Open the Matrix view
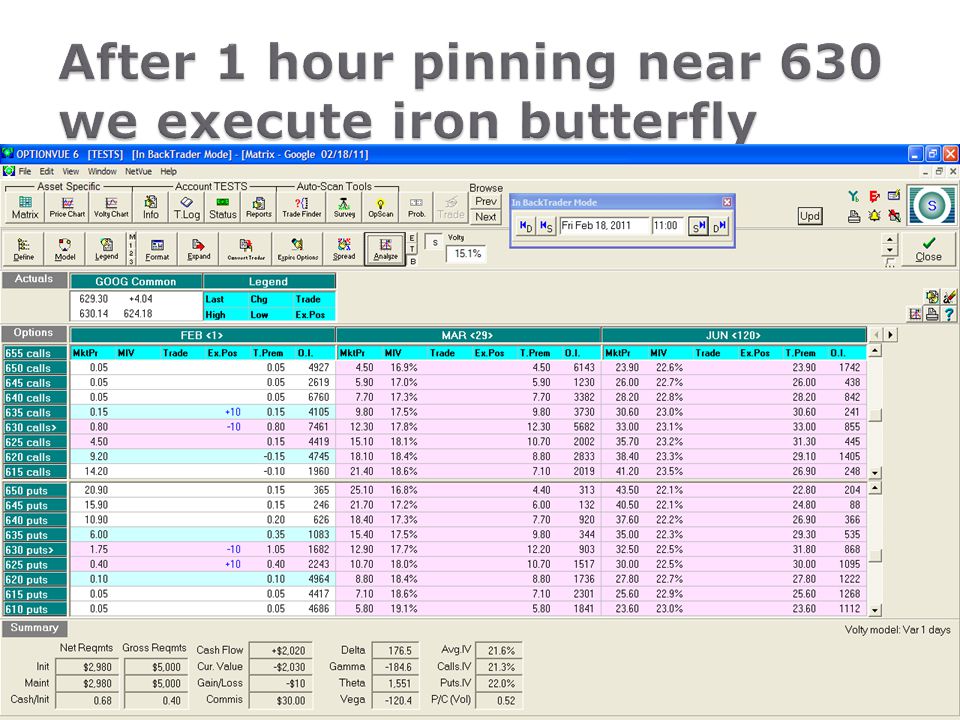 pos(25,208)
